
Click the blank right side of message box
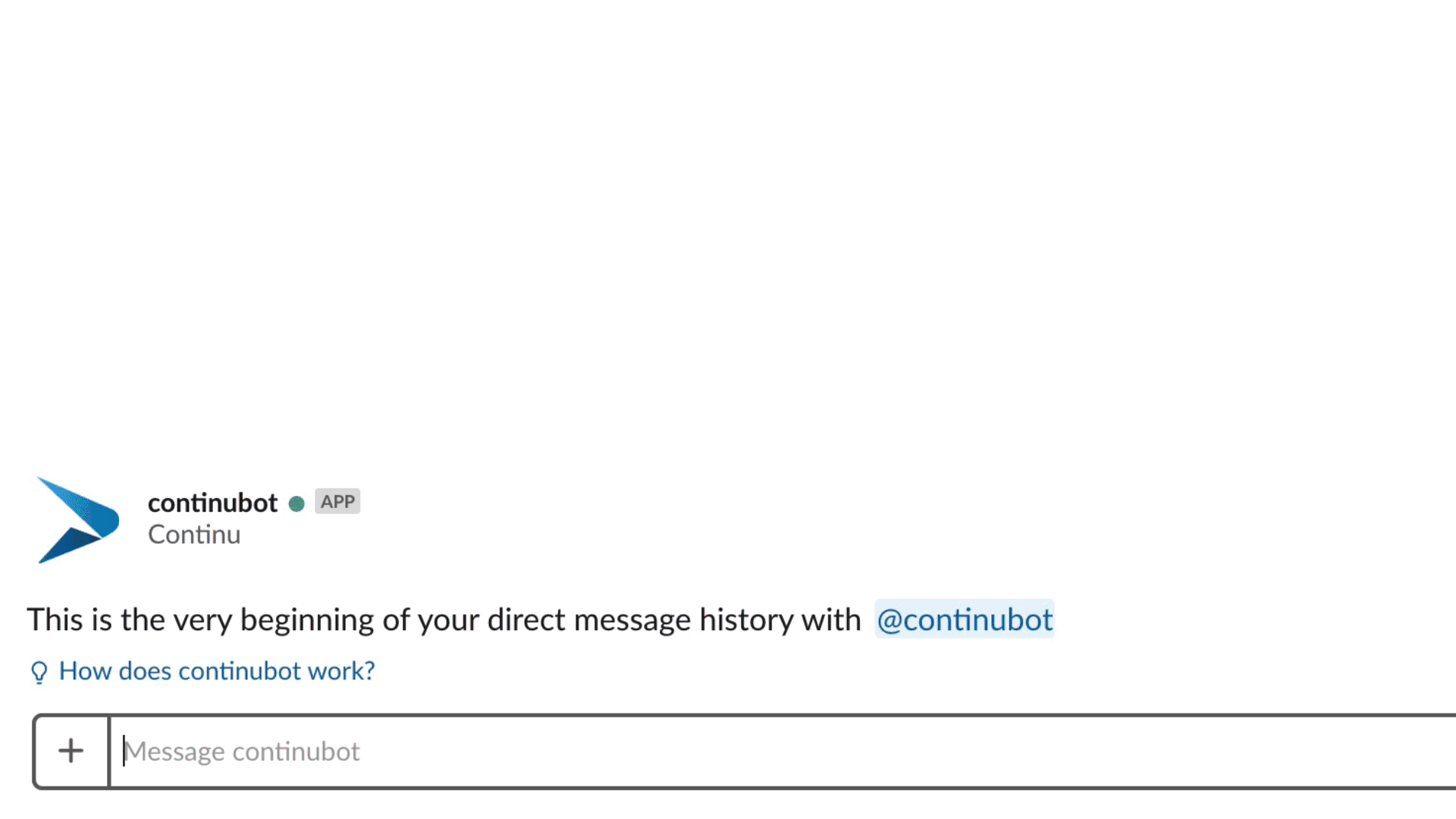pos(1137,752)
